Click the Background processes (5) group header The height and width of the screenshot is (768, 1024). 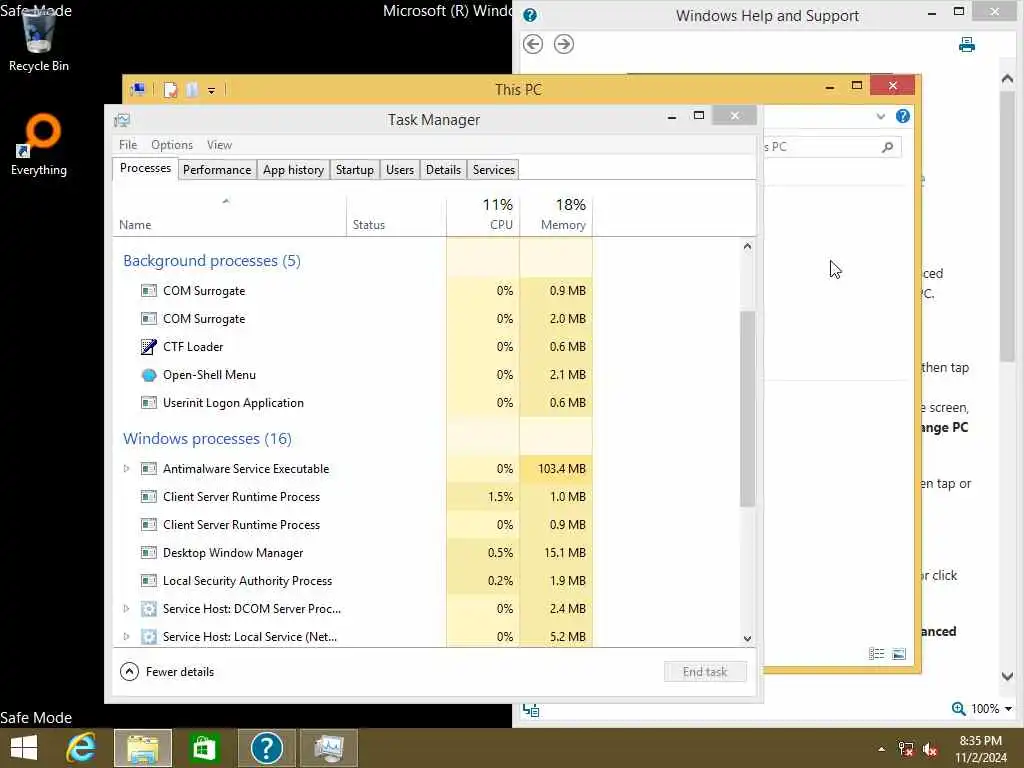coord(212,261)
